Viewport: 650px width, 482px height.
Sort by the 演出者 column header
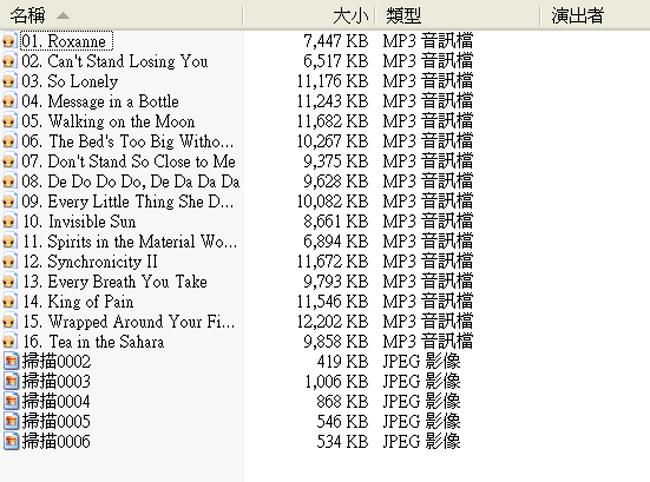point(595,16)
